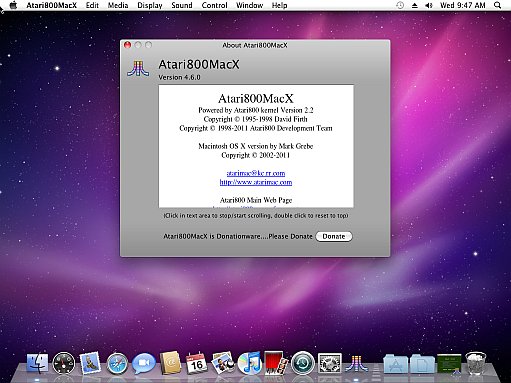Click the Atari logo in About window
The height and width of the screenshot is (383, 511).
[138, 68]
